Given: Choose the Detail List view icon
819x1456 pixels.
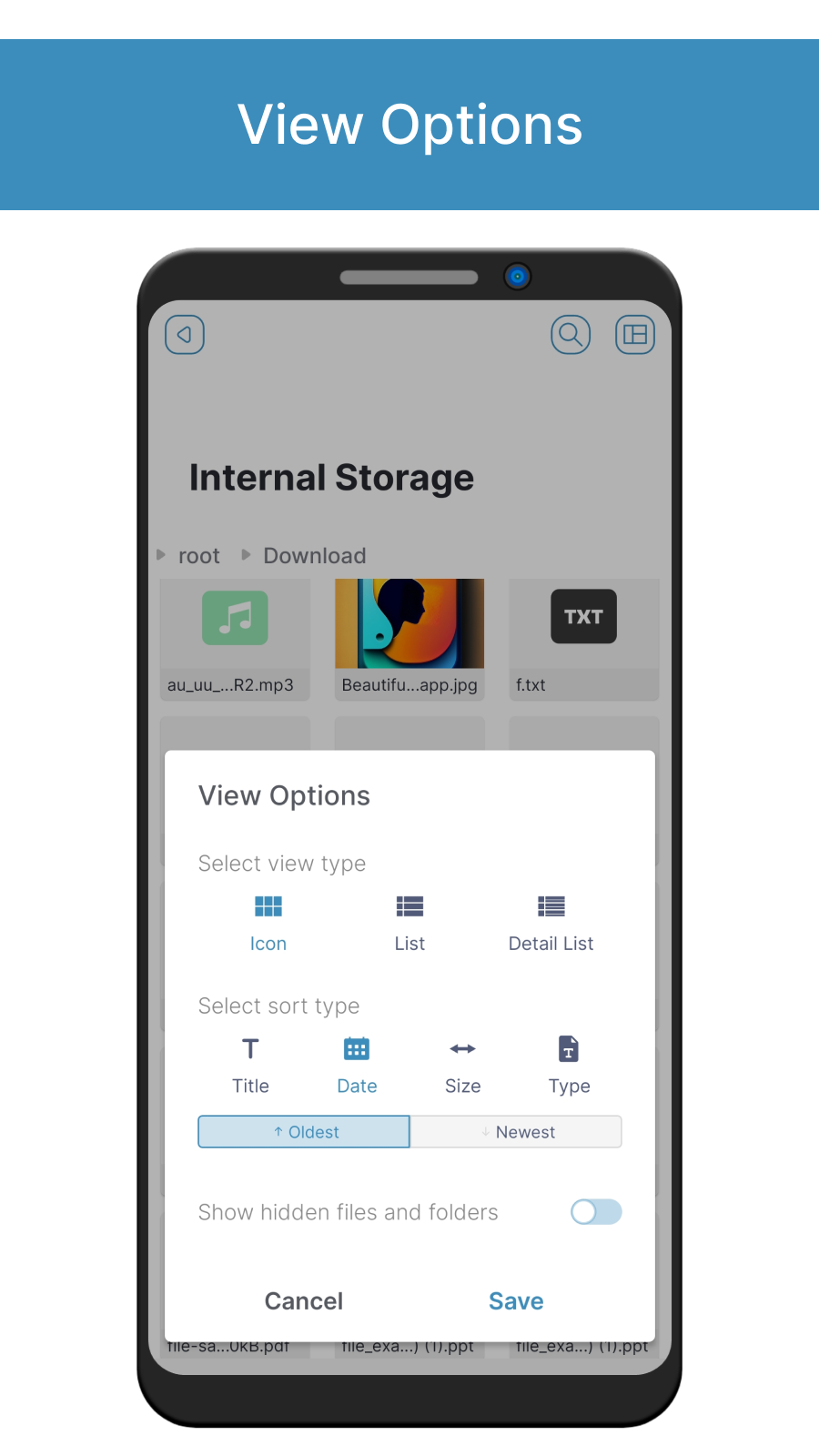Looking at the screenshot, I should point(551,906).
